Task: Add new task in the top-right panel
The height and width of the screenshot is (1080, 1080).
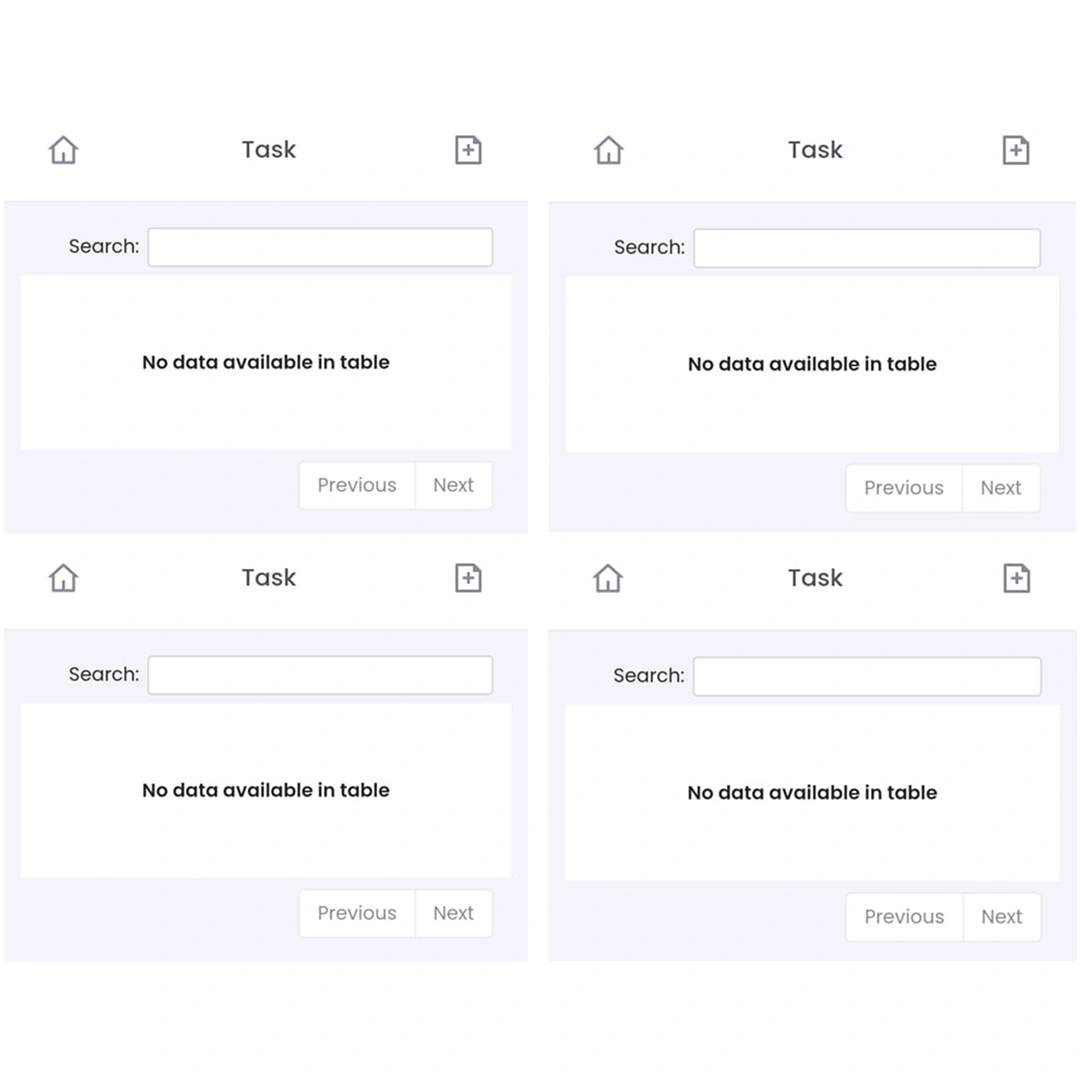Action: [x=1016, y=149]
